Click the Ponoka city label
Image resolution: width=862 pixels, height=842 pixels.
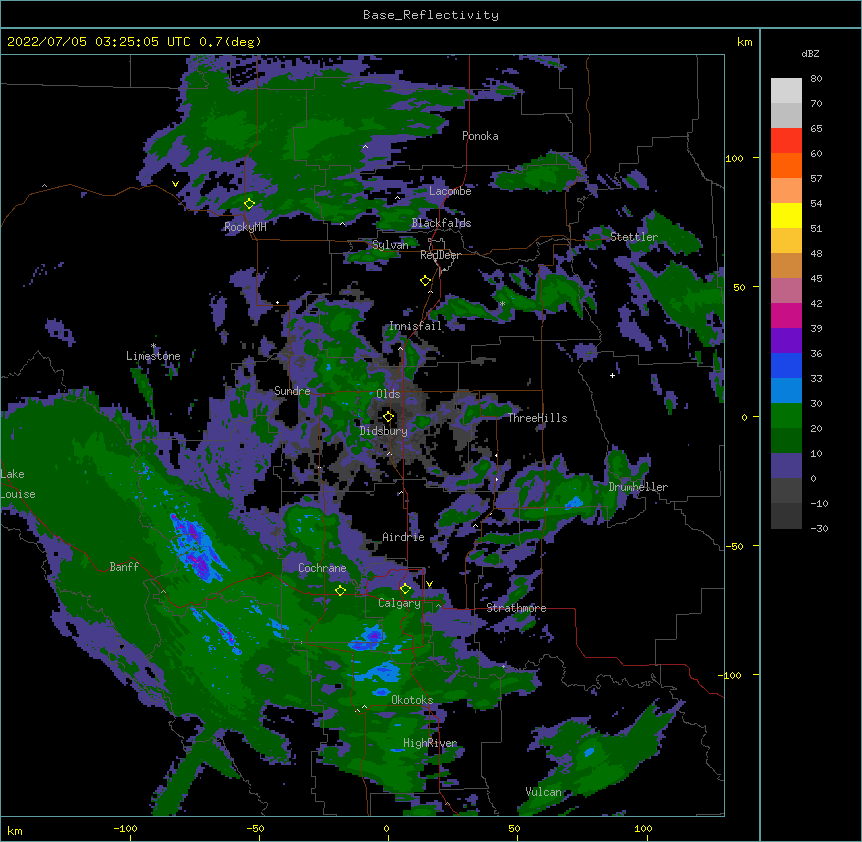point(480,136)
